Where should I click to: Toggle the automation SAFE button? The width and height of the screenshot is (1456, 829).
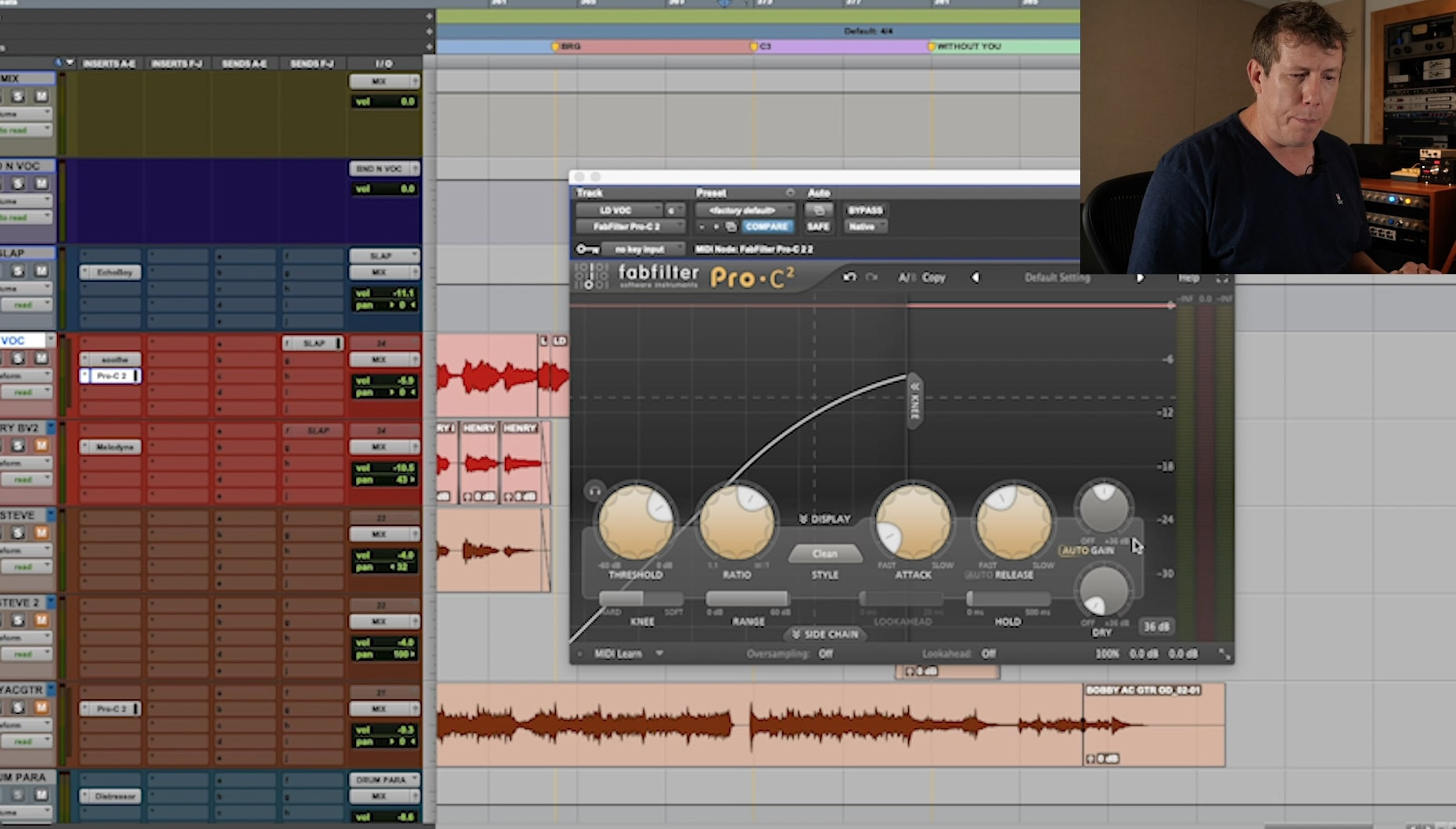(x=818, y=226)
